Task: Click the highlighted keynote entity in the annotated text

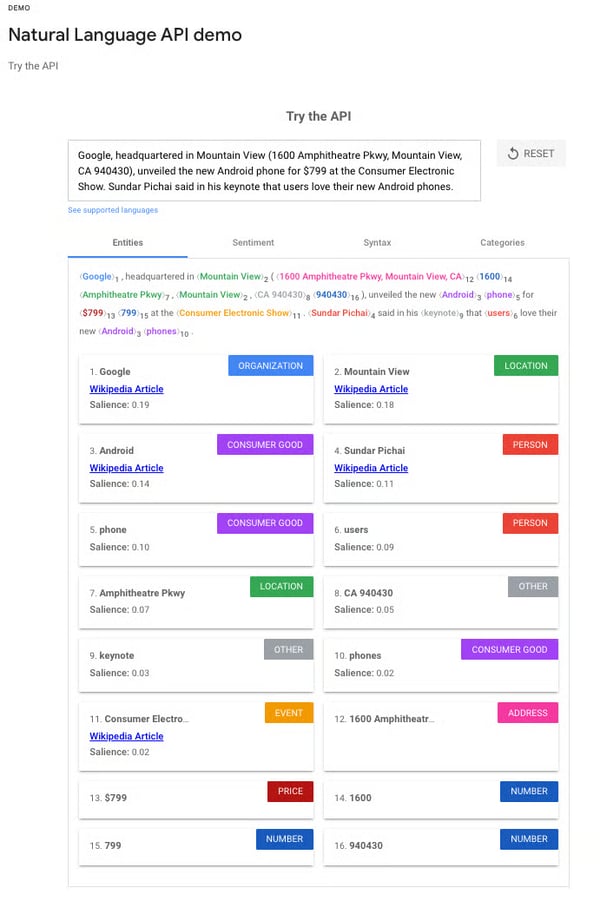Action: tap(440, 313)
